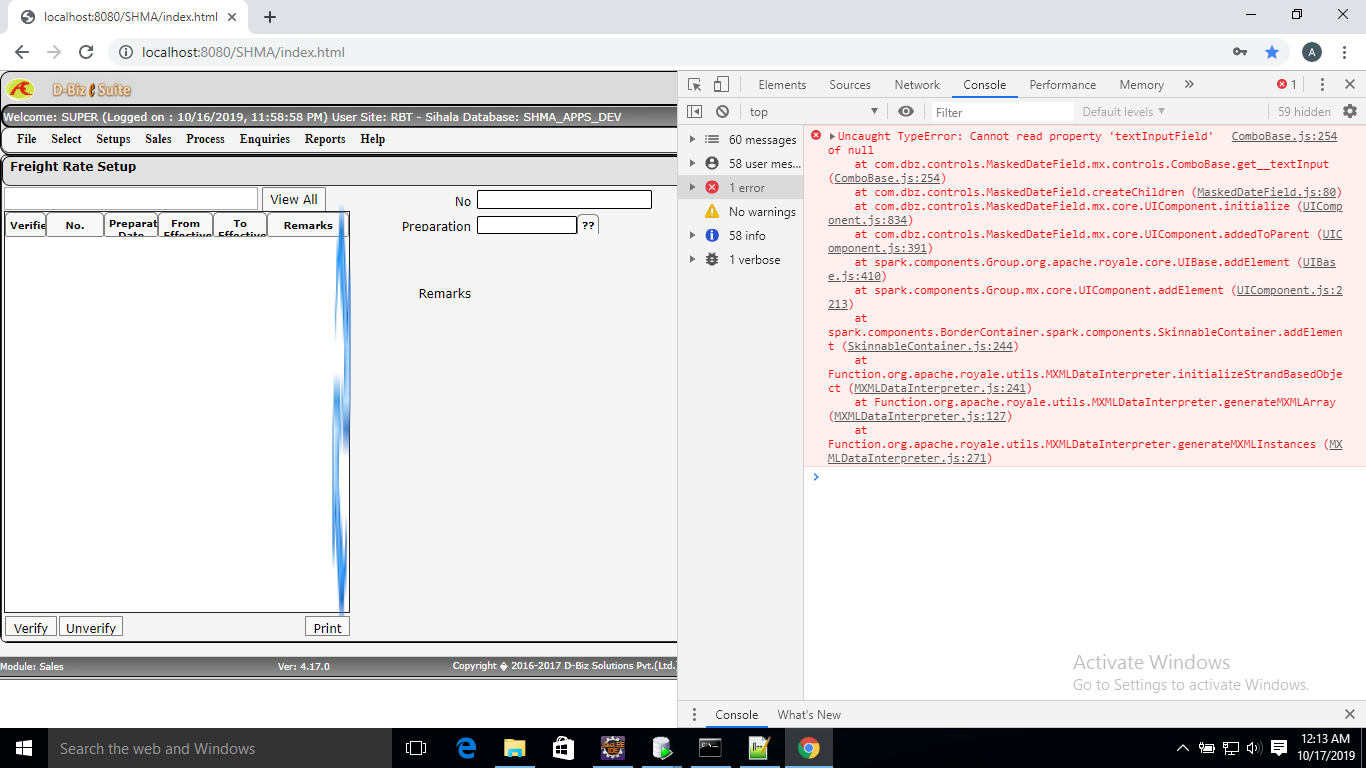1366x768 pixels.
Task: Expand the Uncaught TypeError error message
Action: [x=829, y=136]
